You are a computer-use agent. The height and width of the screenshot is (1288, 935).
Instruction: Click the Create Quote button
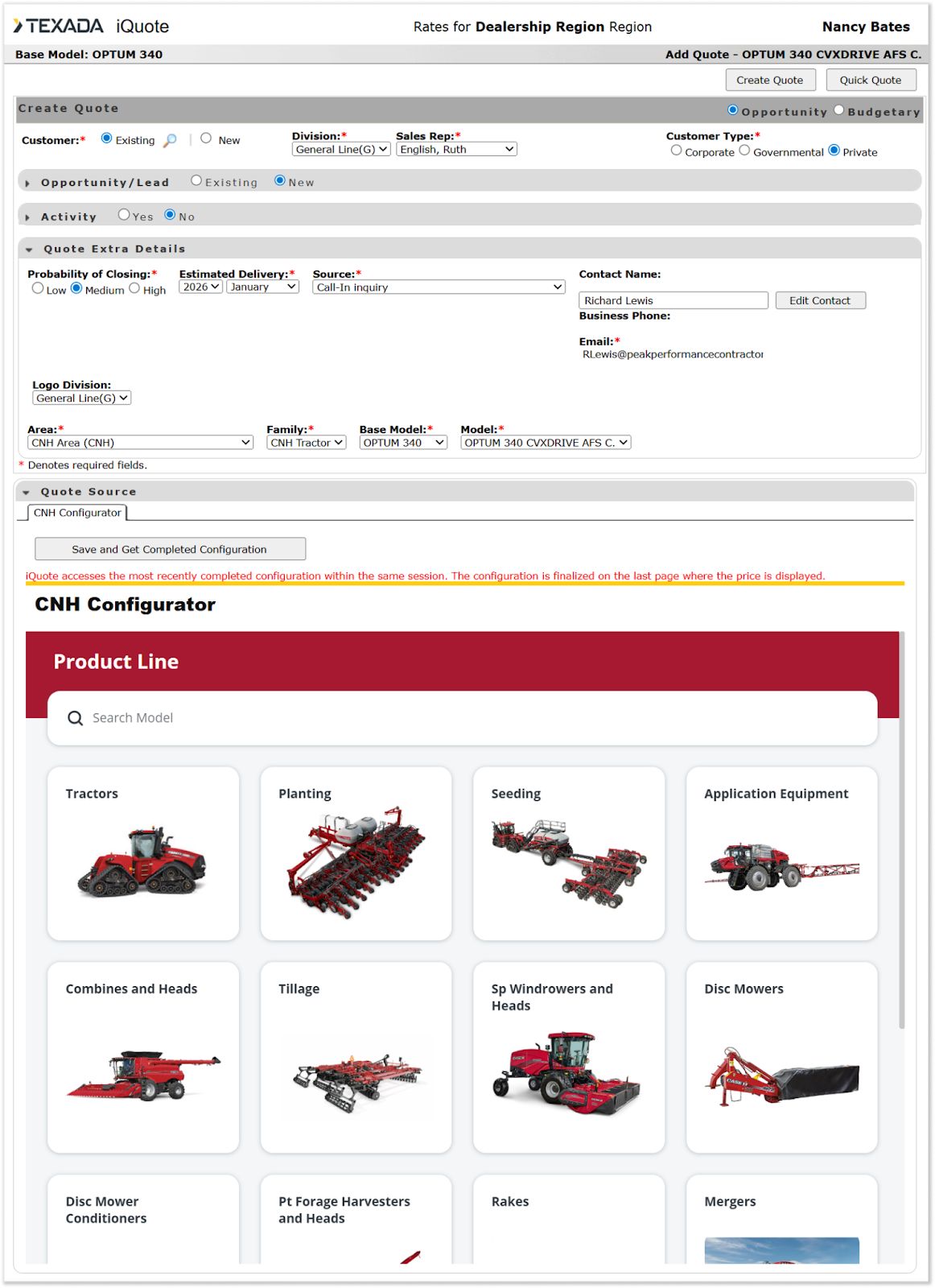click(x=770, y=80)
